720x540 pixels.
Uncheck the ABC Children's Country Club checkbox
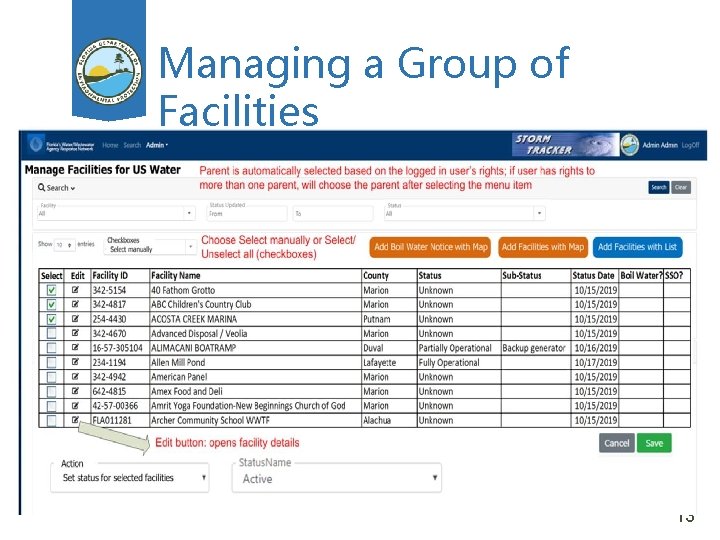51,304
